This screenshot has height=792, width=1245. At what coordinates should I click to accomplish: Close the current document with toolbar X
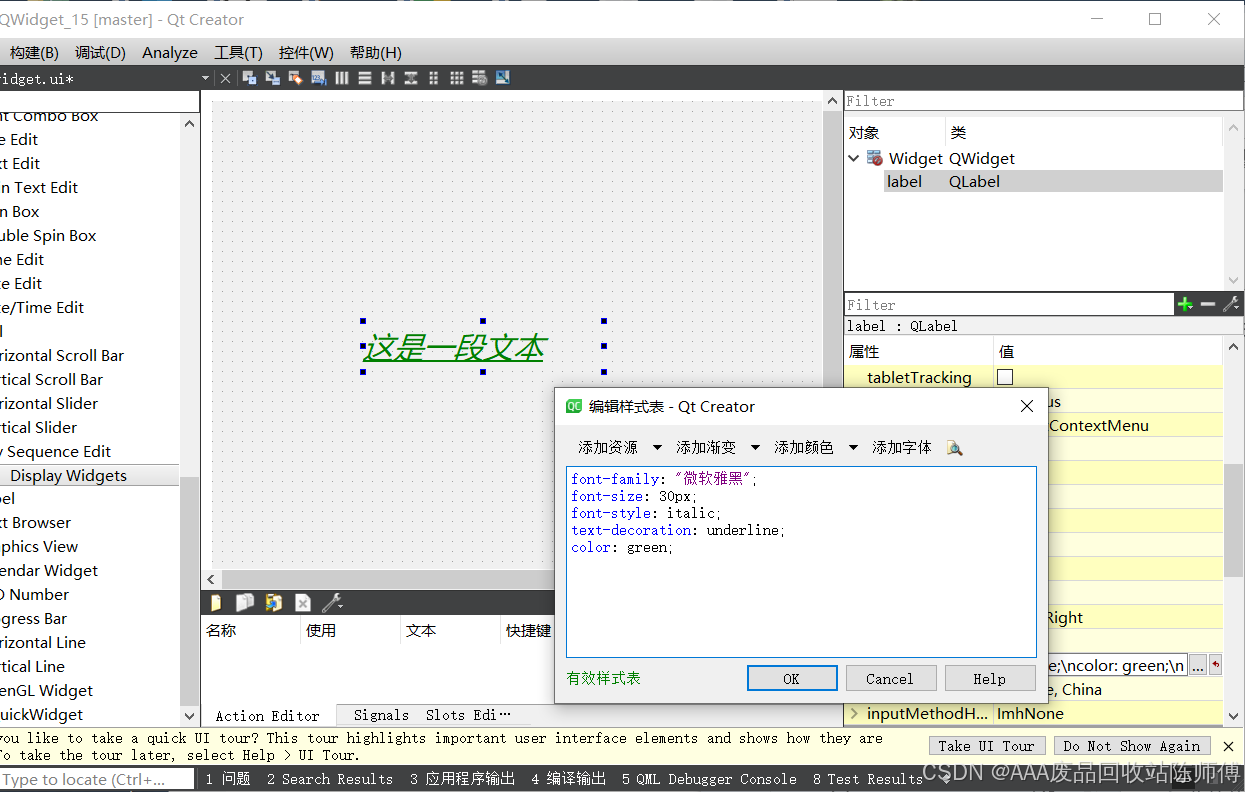pyautogui.click(x=225, y=78)
